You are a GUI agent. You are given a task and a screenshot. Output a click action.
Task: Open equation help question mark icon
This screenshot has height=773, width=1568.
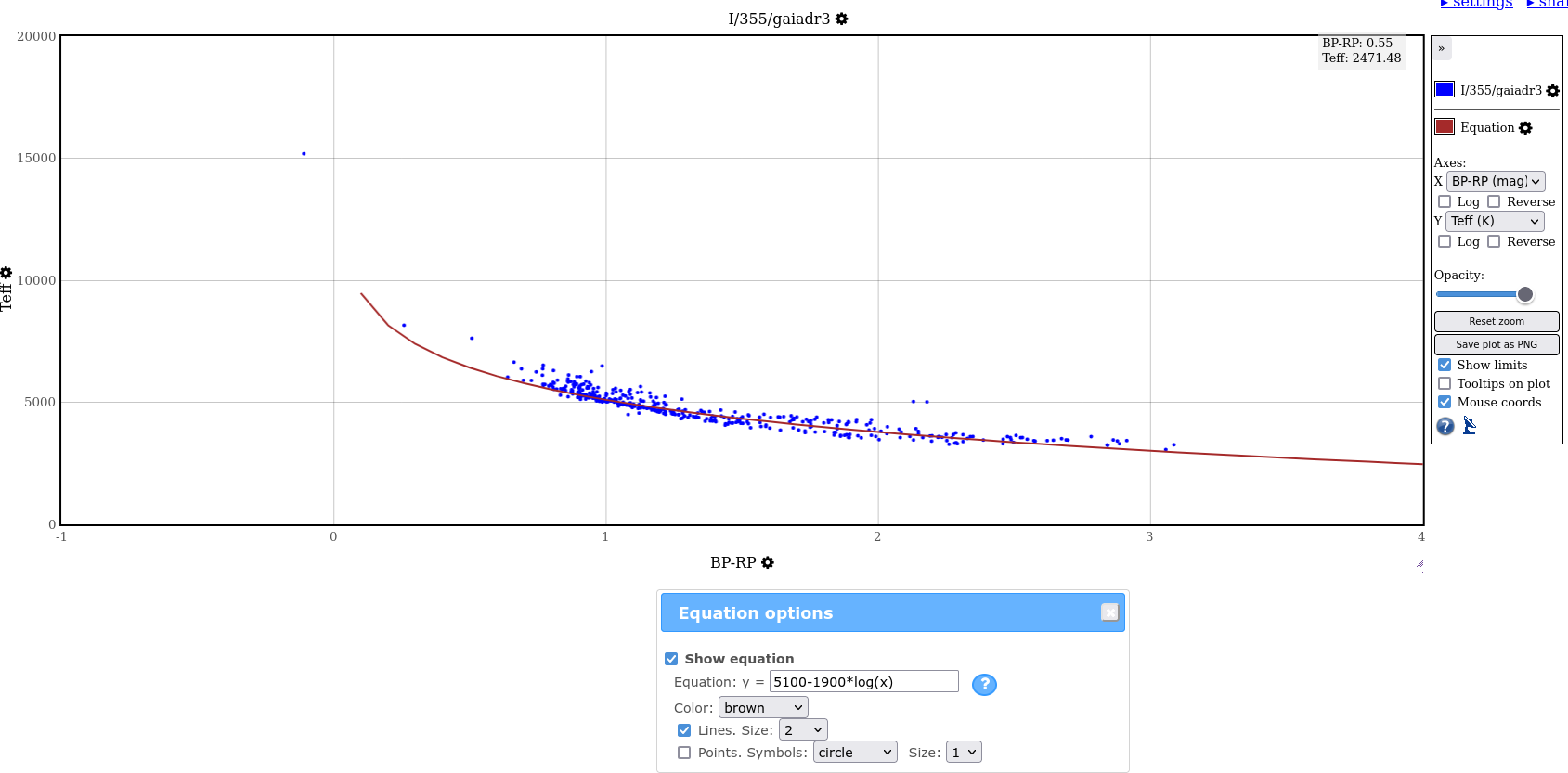pos(984,684)
